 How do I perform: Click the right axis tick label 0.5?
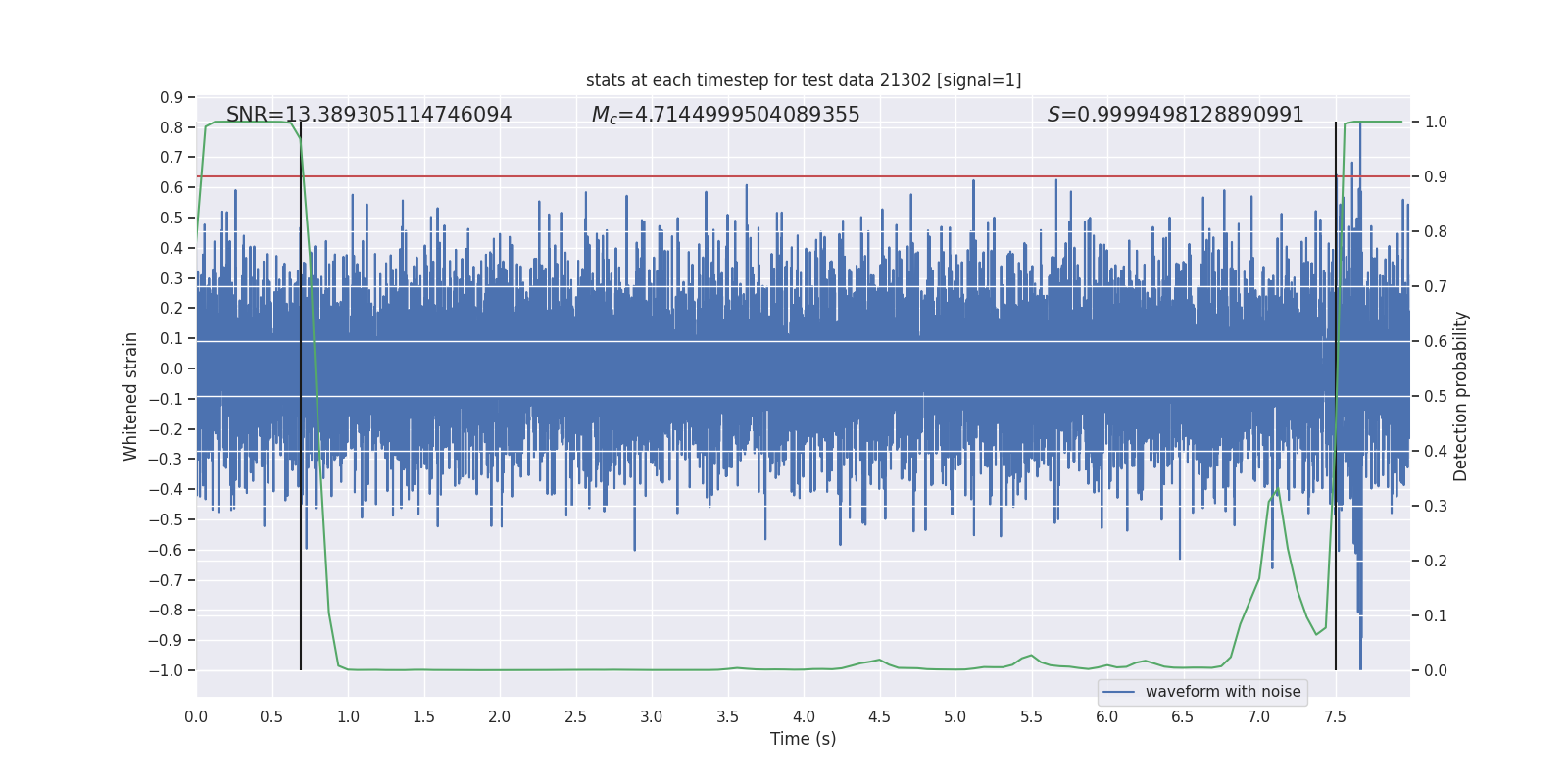[x=1436, y=397]
